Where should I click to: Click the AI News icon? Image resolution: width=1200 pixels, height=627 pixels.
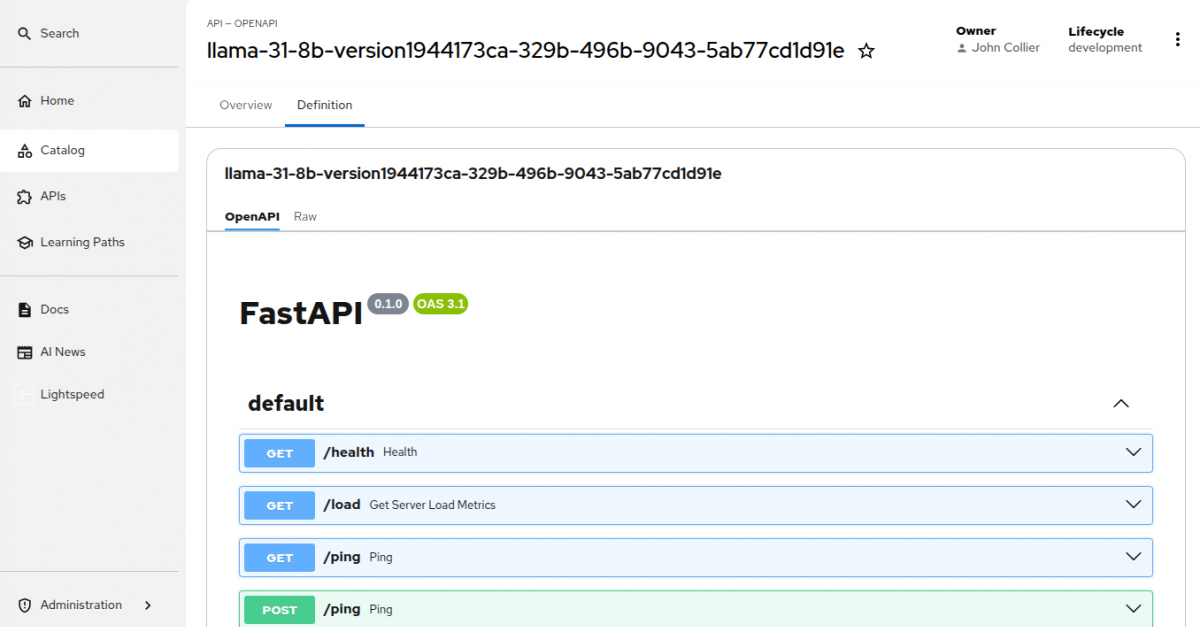coord(25,352)
